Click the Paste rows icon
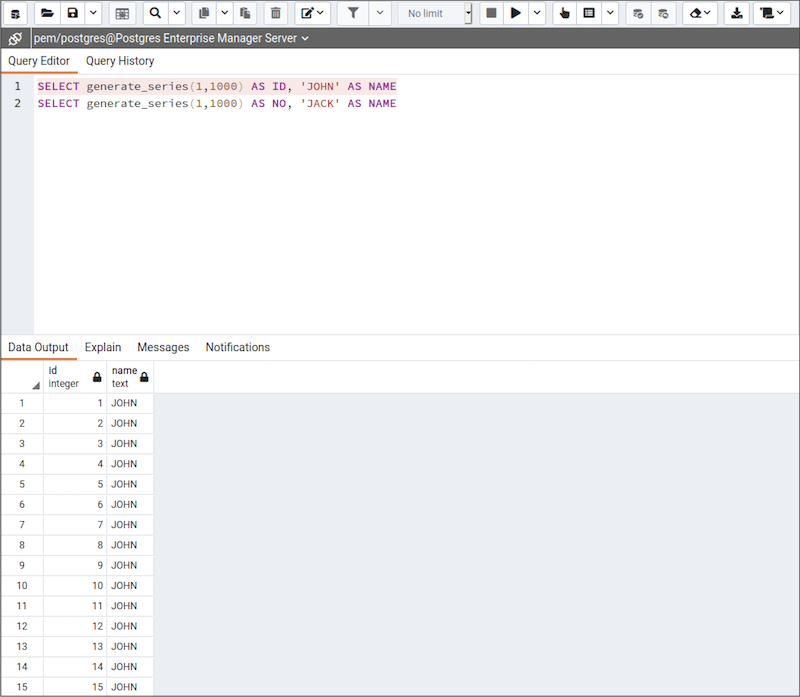This screenshot has height=697, width=800. click(245, 13)
